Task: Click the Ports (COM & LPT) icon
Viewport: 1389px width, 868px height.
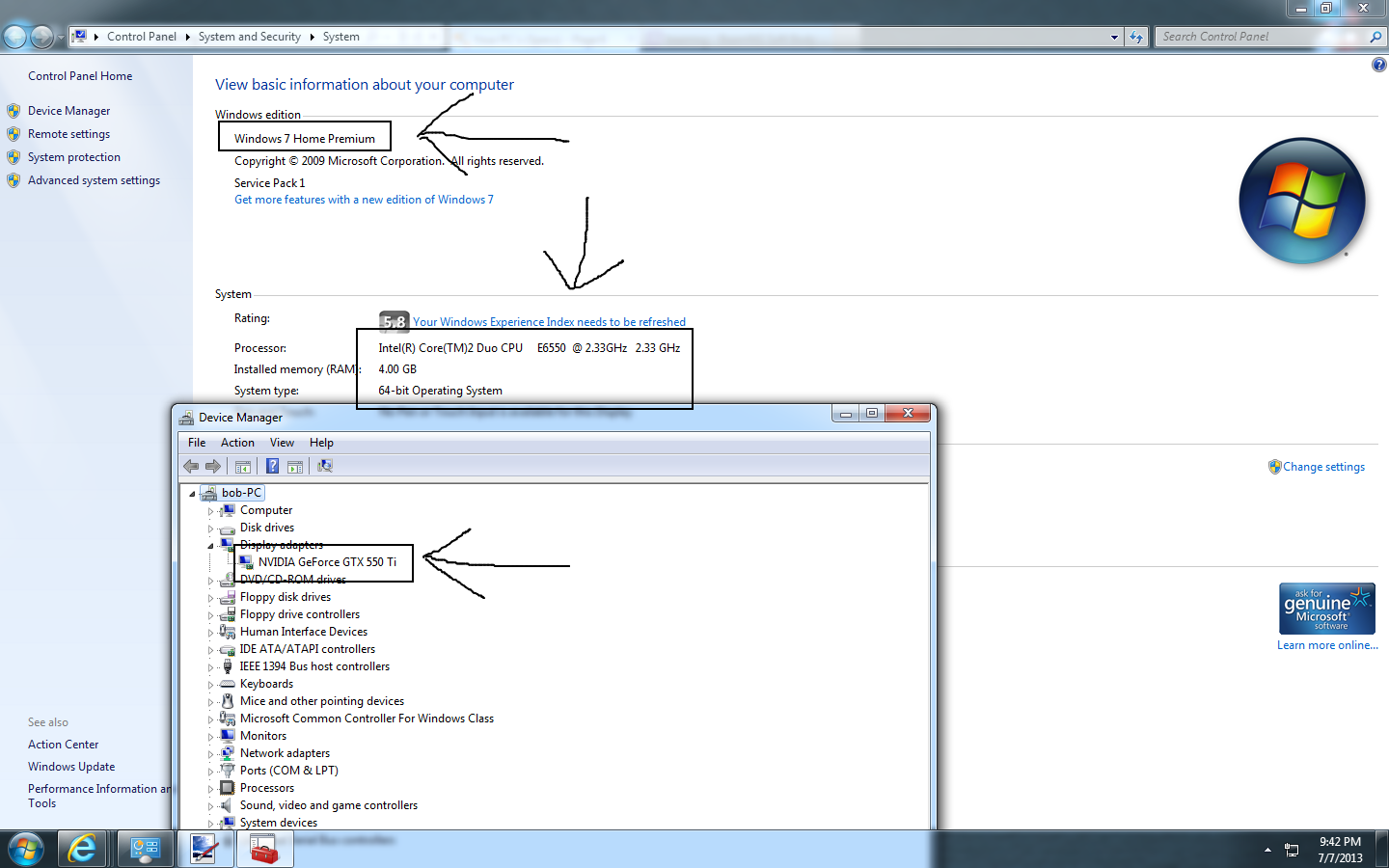Action: (x=228, y=771)
